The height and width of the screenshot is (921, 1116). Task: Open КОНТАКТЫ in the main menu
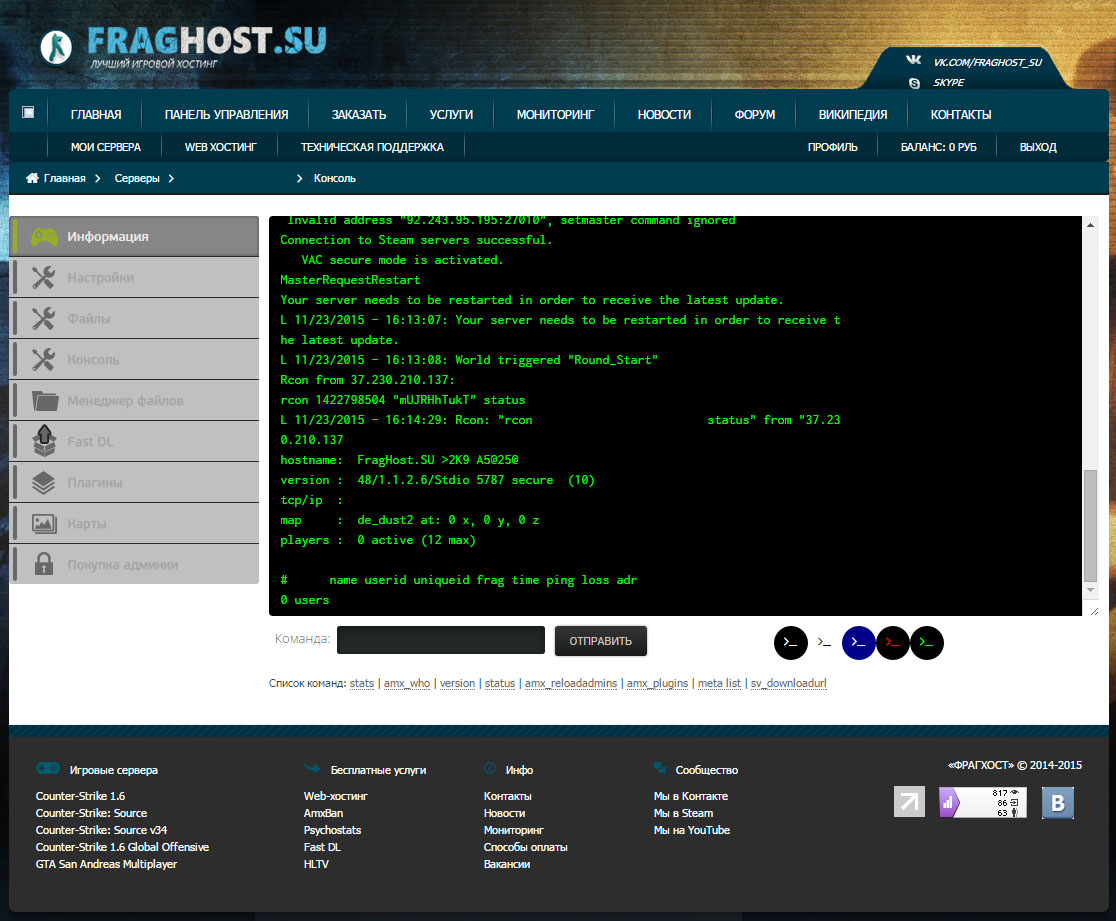[x=961, y=115]
